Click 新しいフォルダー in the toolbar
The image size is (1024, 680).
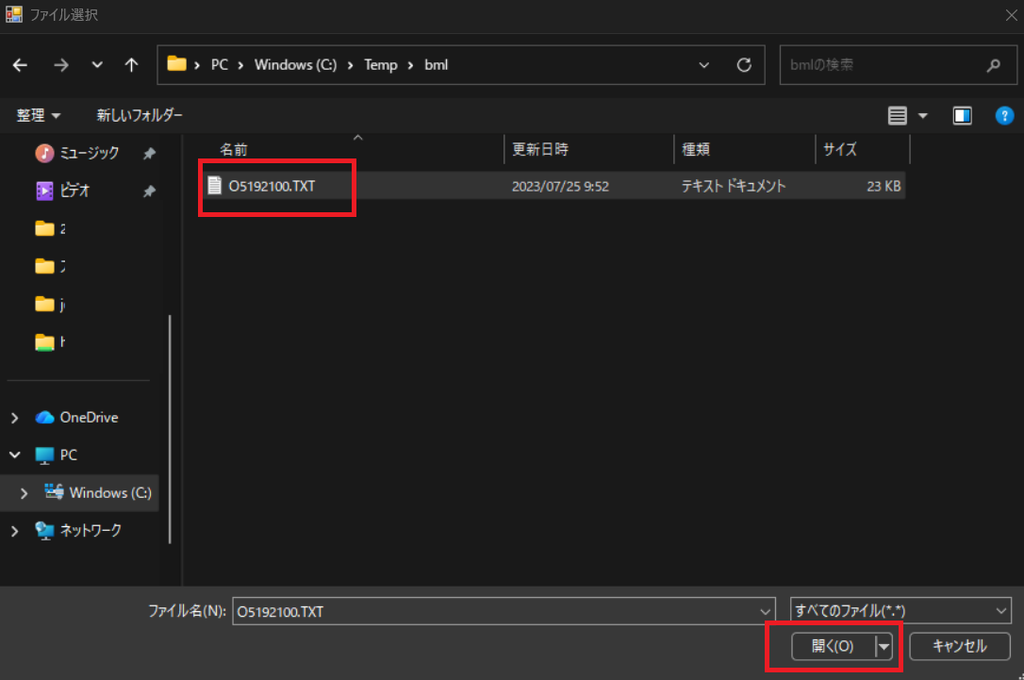140,116
